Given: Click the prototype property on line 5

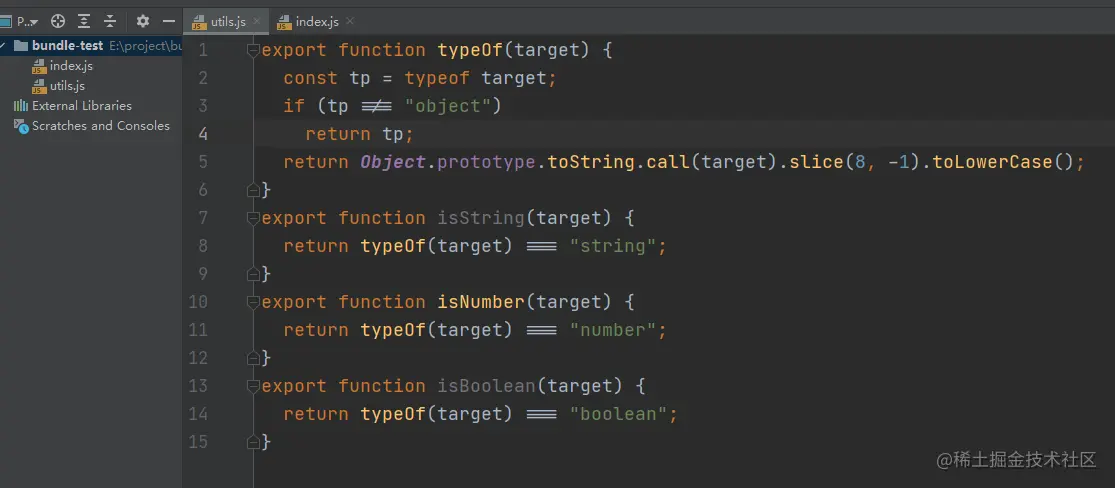Looking at the screenshot, I should (x=486, y=162).
